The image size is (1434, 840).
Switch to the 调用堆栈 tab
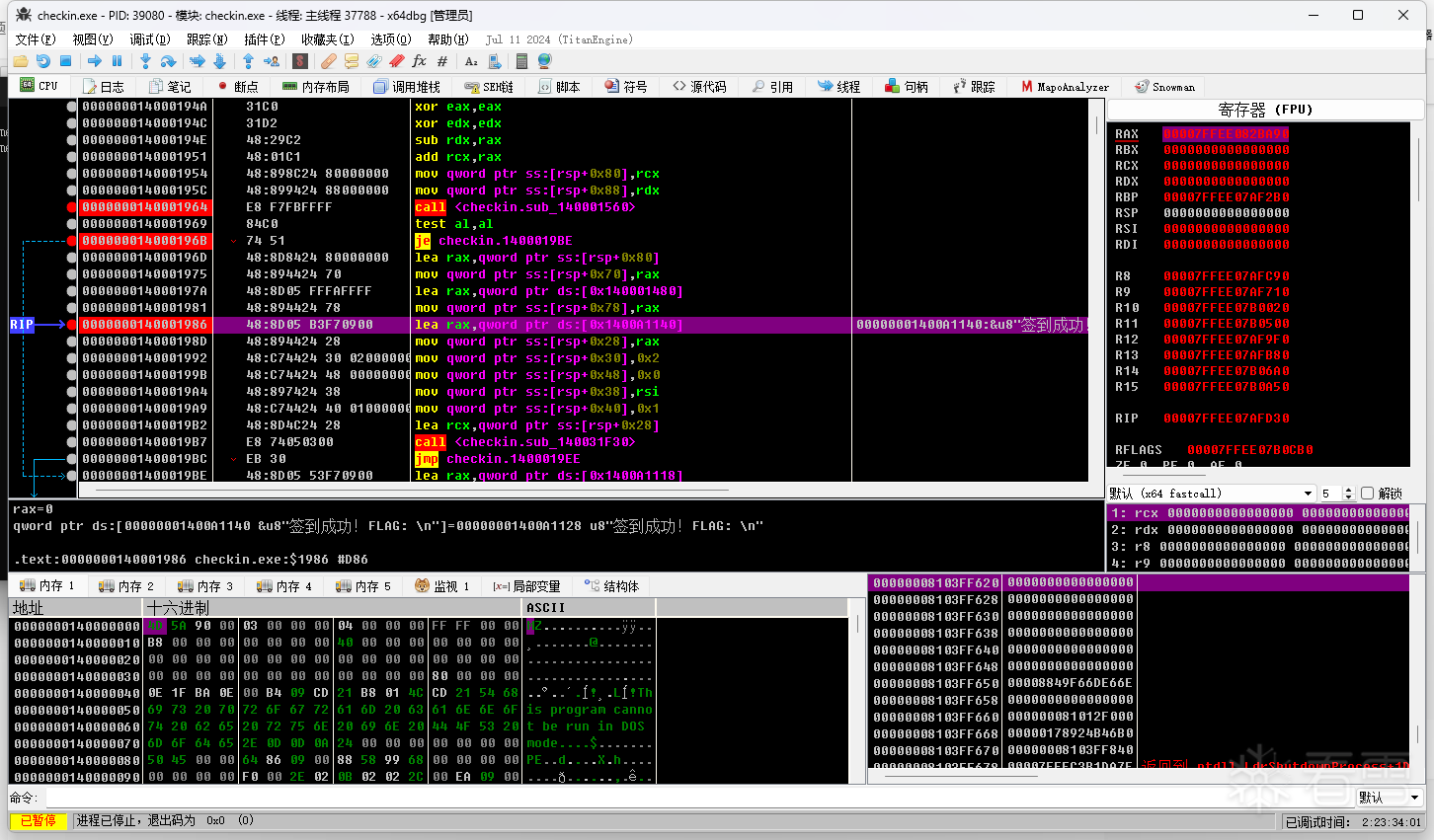tap(407, 87)
